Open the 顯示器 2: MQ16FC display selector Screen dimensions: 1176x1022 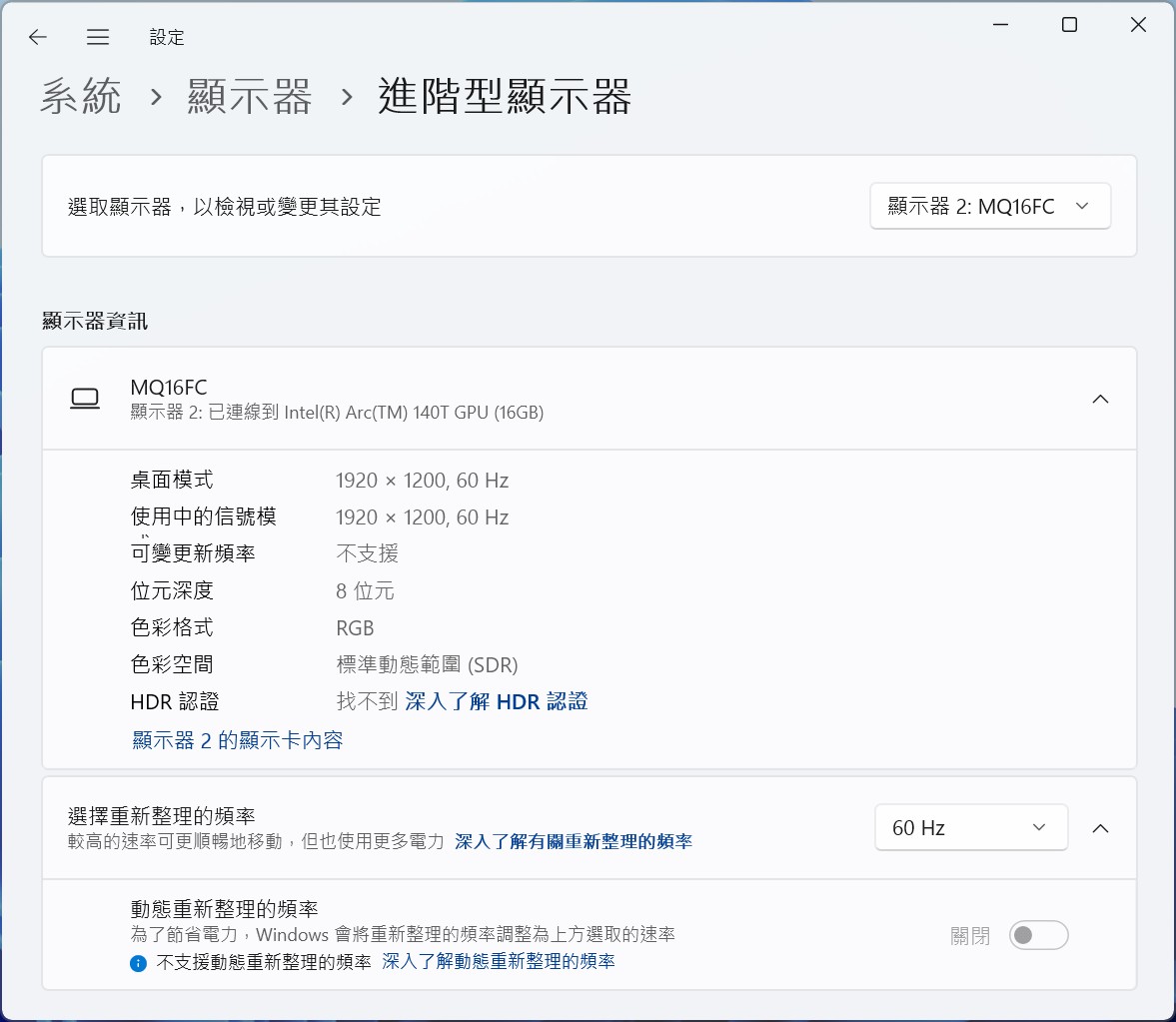[x=990, y=206]
